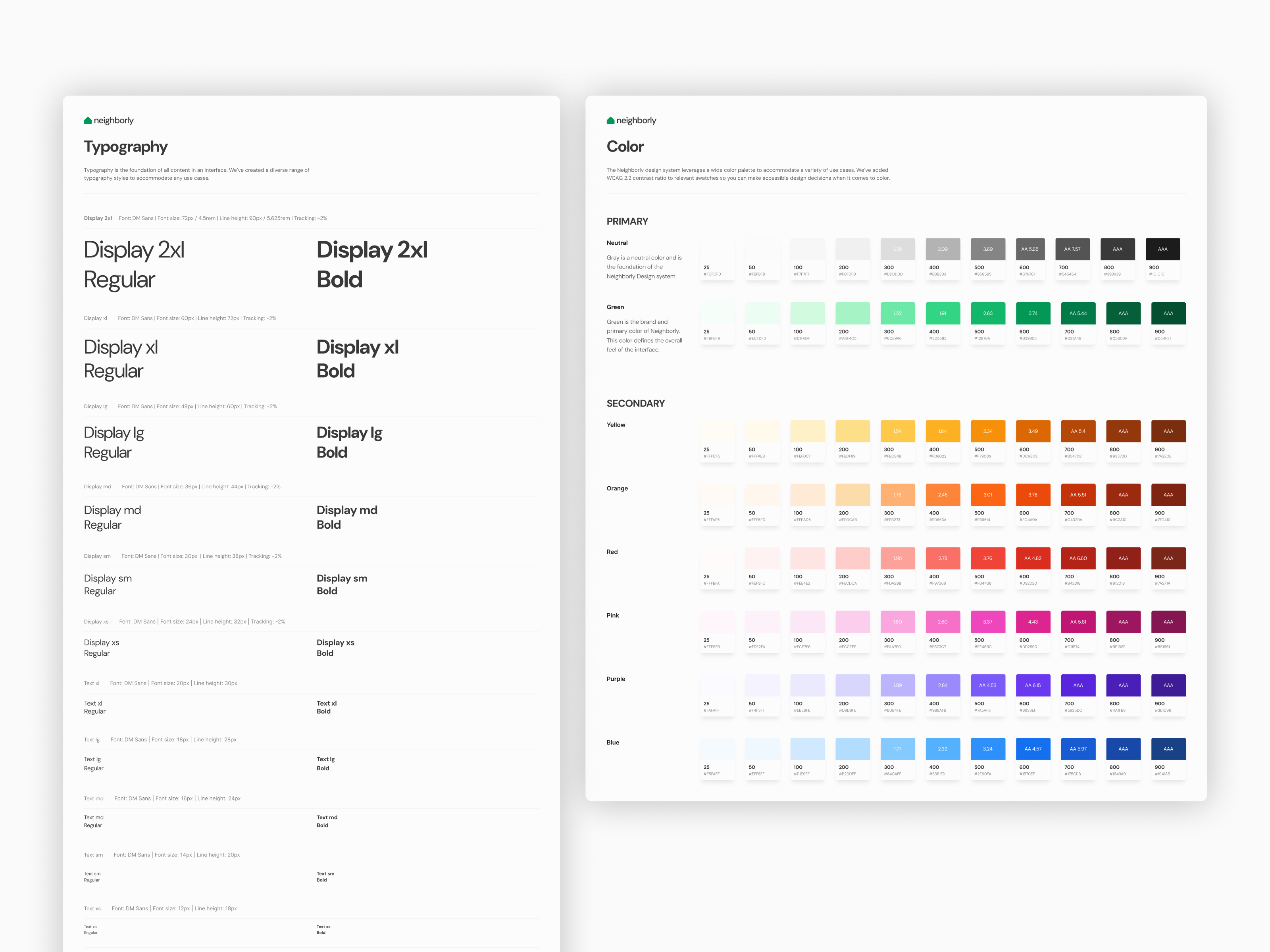Click the Display xl Regular sample text
Screen dimensions: 1270x952
click(120, 359)
